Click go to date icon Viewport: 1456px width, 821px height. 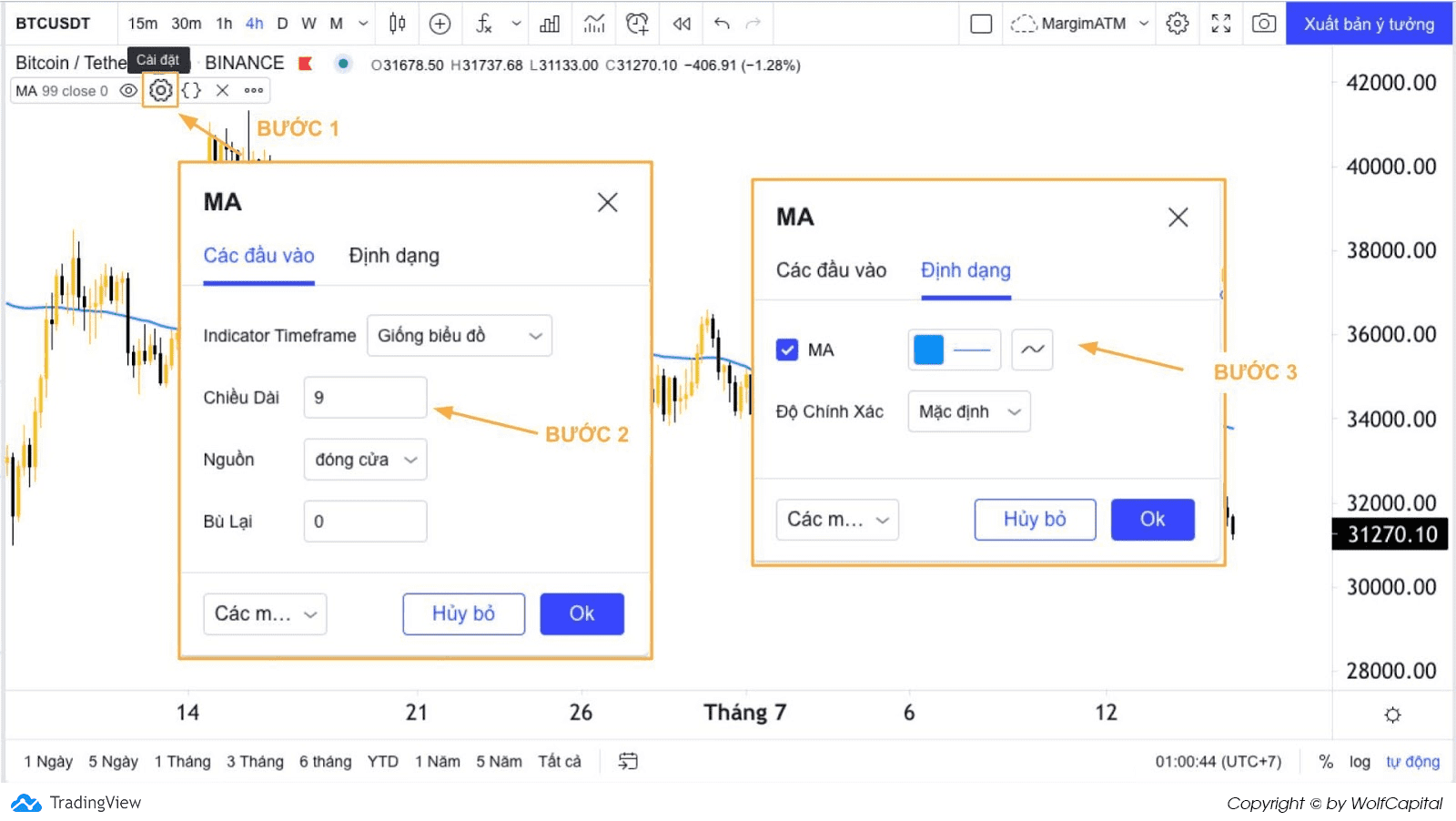tap(628, 761)
